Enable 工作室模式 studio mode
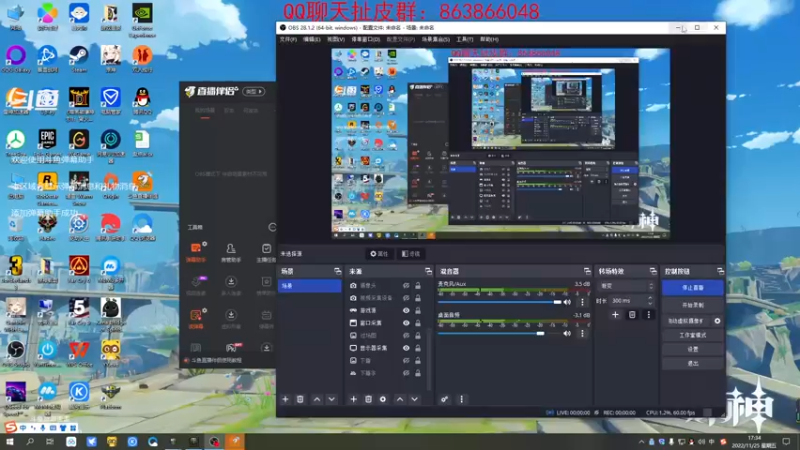The width and height of the screenshot is (800, 450). (692, 335)
